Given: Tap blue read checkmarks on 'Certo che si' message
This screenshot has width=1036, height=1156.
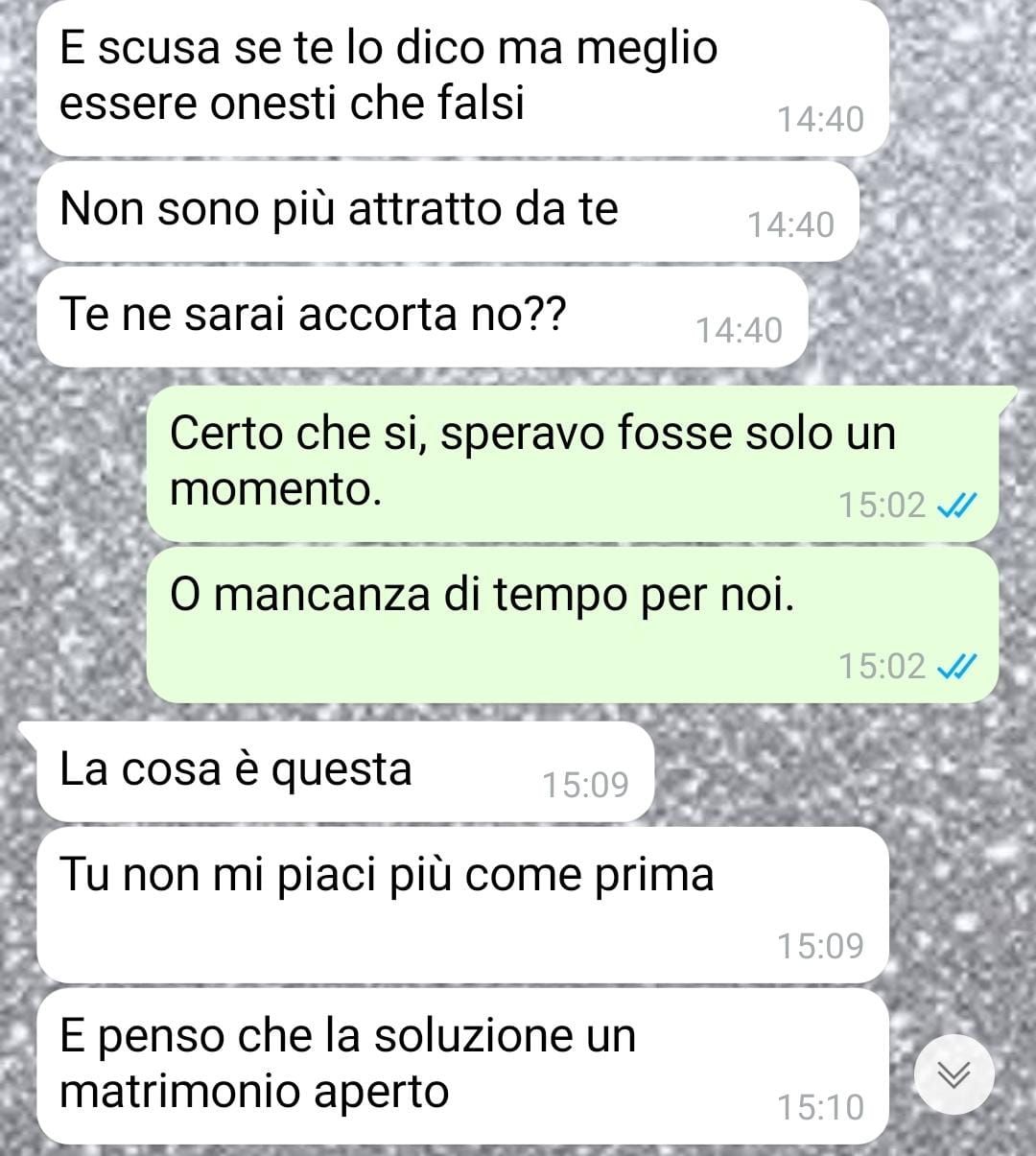Looking at the screenshot, I should click(x=956, y=505).
